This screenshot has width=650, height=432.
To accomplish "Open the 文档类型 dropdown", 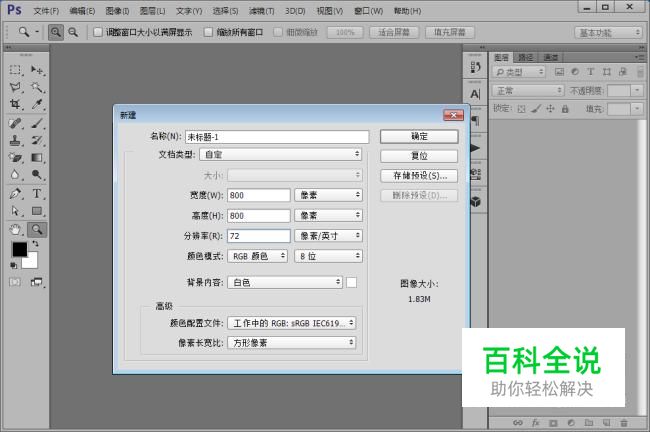I will [281, 154].
